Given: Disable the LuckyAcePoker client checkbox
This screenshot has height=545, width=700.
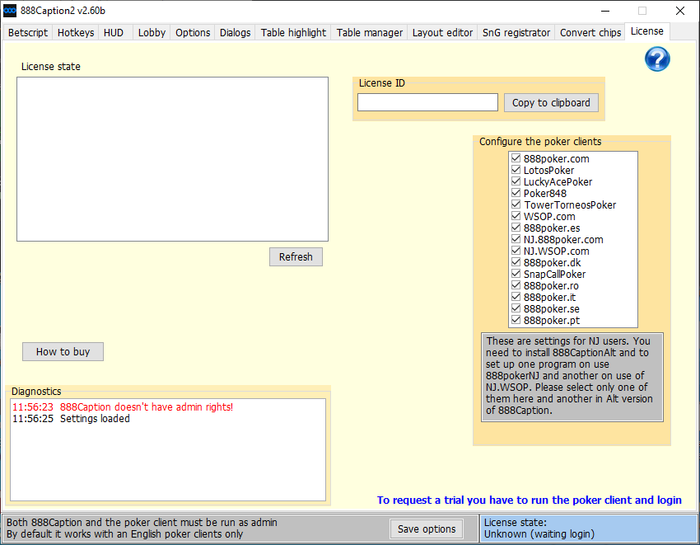Looking at the screenshot, I should coord(516,181).
